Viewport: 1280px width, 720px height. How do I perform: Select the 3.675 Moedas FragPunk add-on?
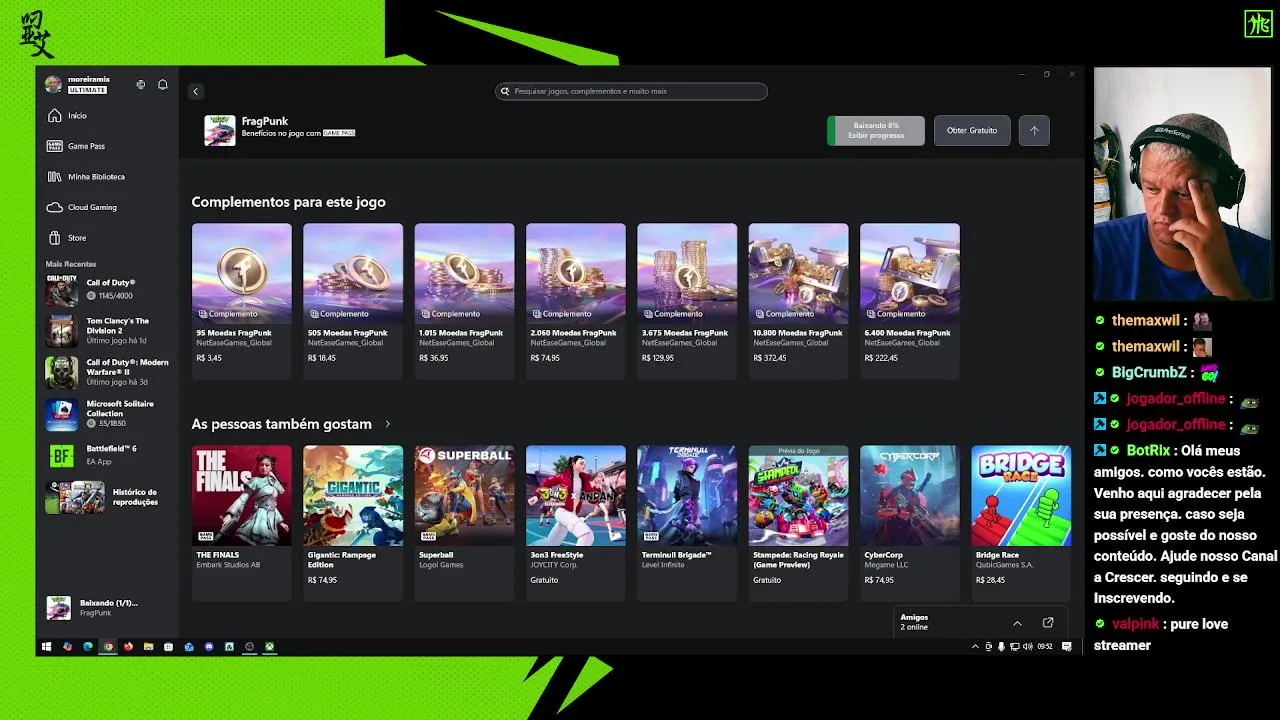[x=687, y=300]
